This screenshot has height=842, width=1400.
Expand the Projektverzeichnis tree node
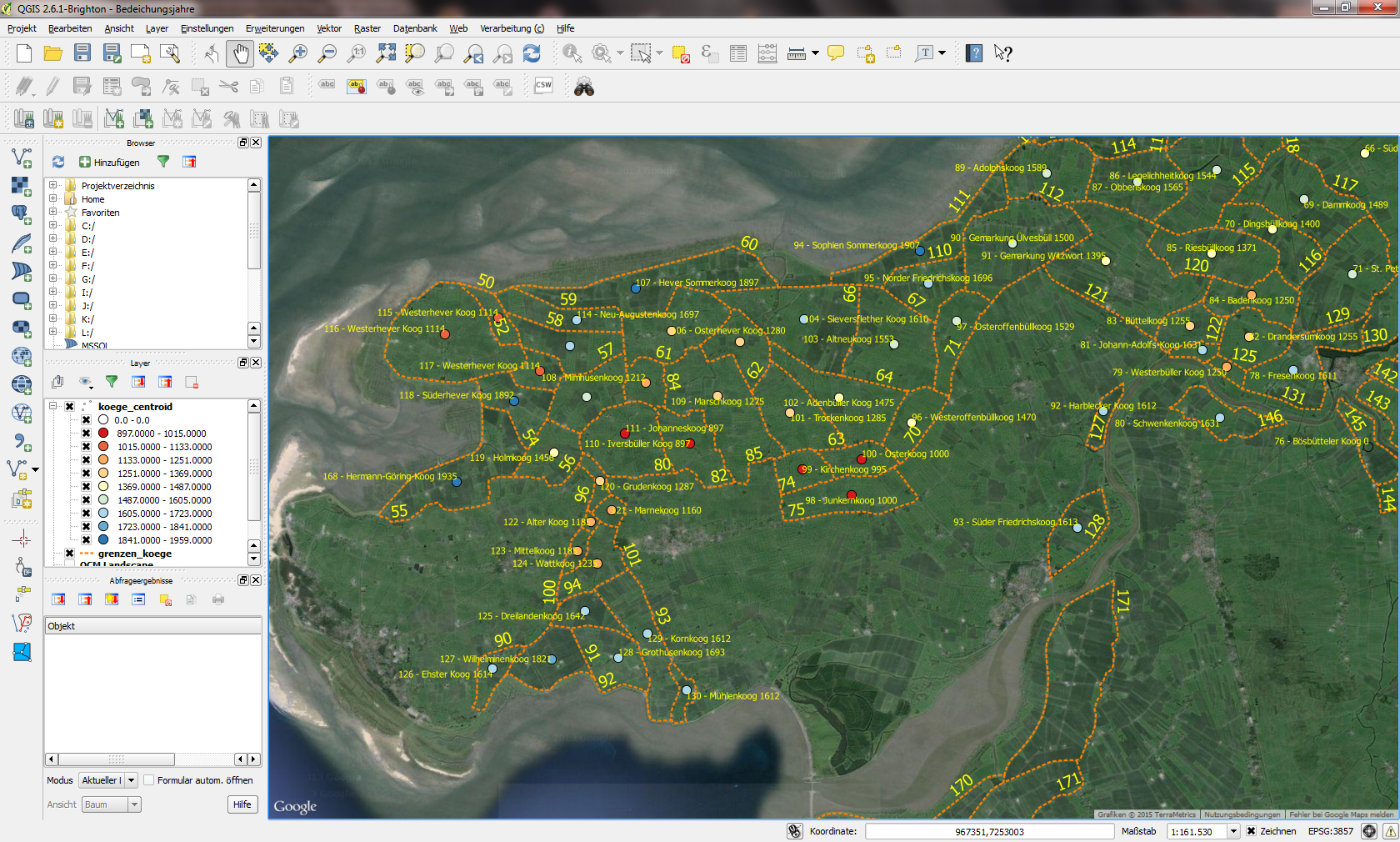pyautogui.click(x=53, y=186)
